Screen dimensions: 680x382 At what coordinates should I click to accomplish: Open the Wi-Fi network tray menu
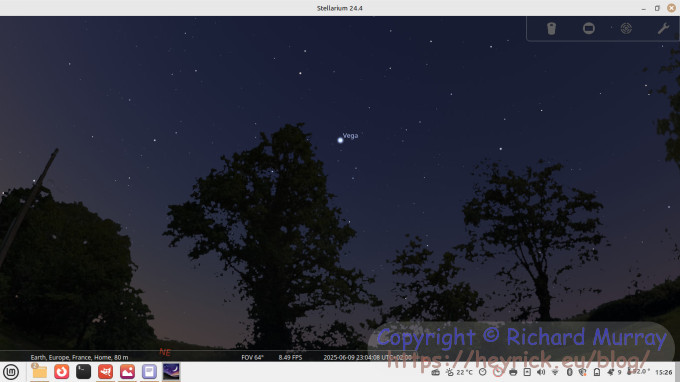tap(555, 372)
